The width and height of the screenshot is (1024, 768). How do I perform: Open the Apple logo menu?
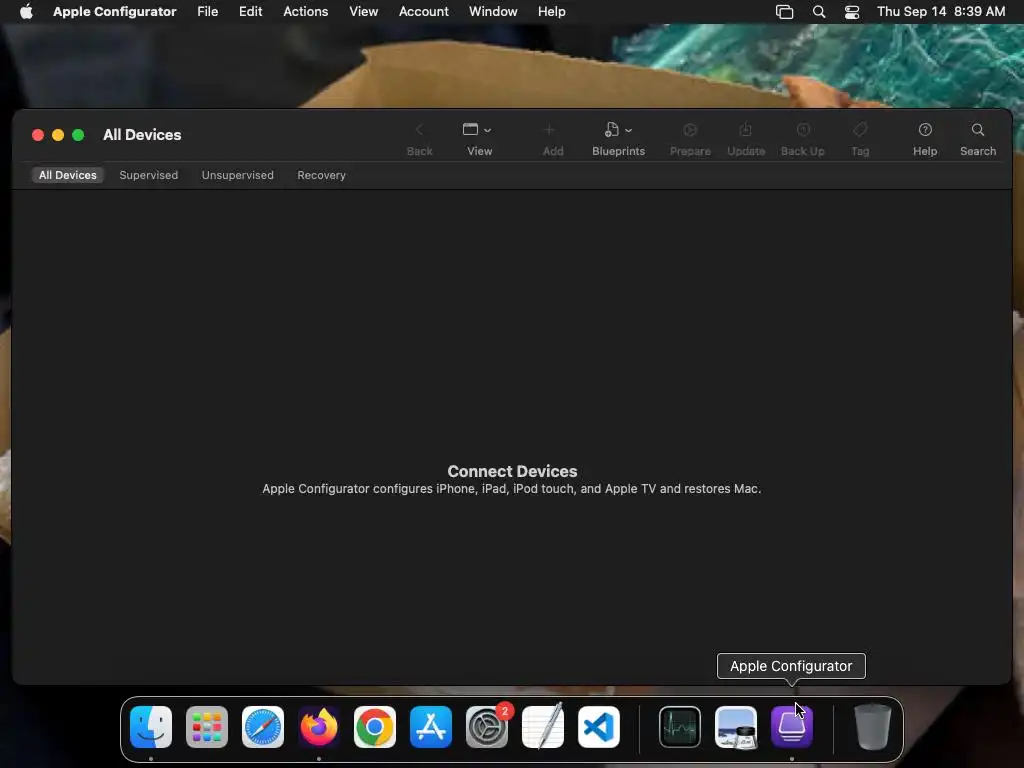click(x=26, y=11)
